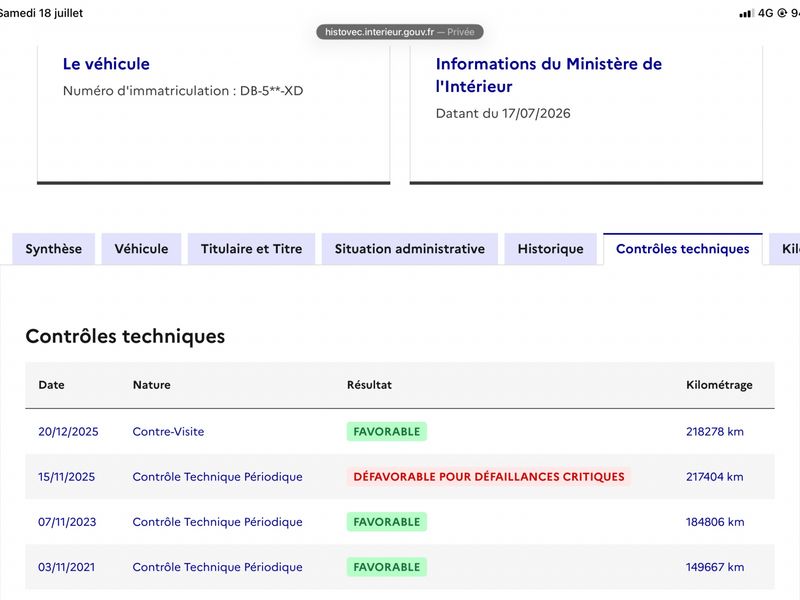Select the Situation administrative tab
The width and height of the screenshot is (800, 600).
410,249
